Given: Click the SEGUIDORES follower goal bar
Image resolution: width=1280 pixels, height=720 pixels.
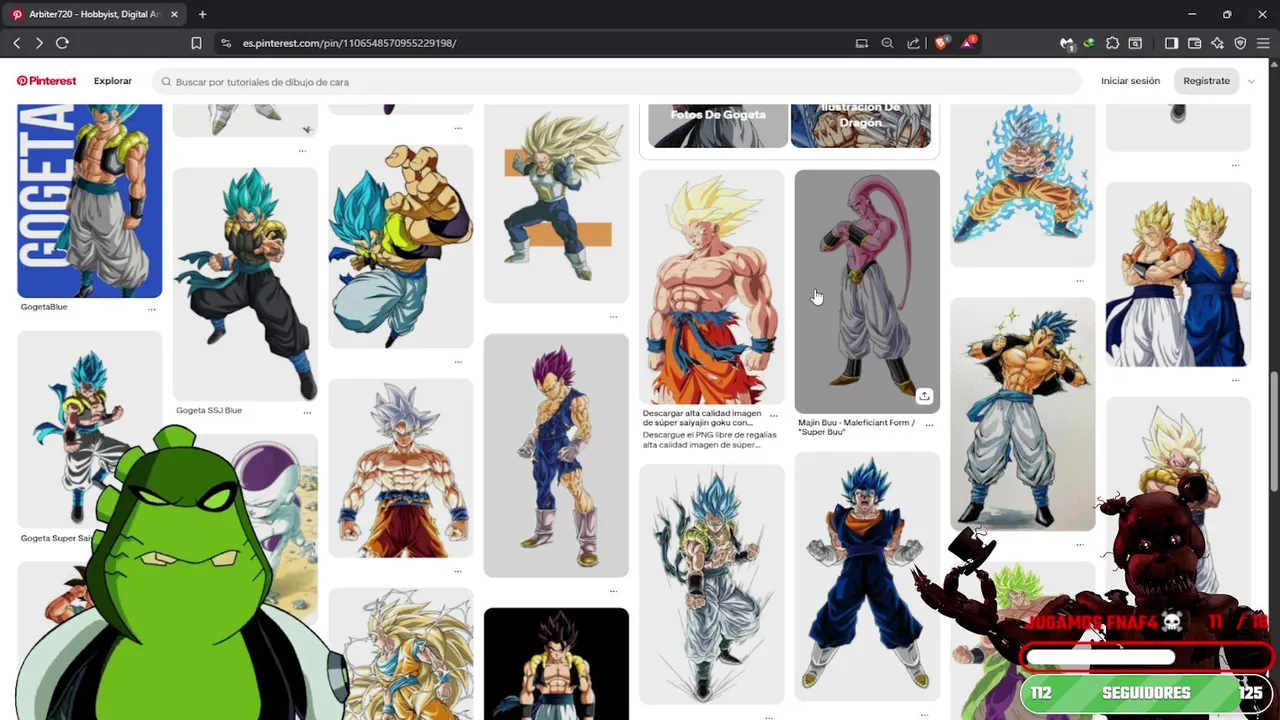Looking at the screenshot, I should click(x=1146, y=693).
